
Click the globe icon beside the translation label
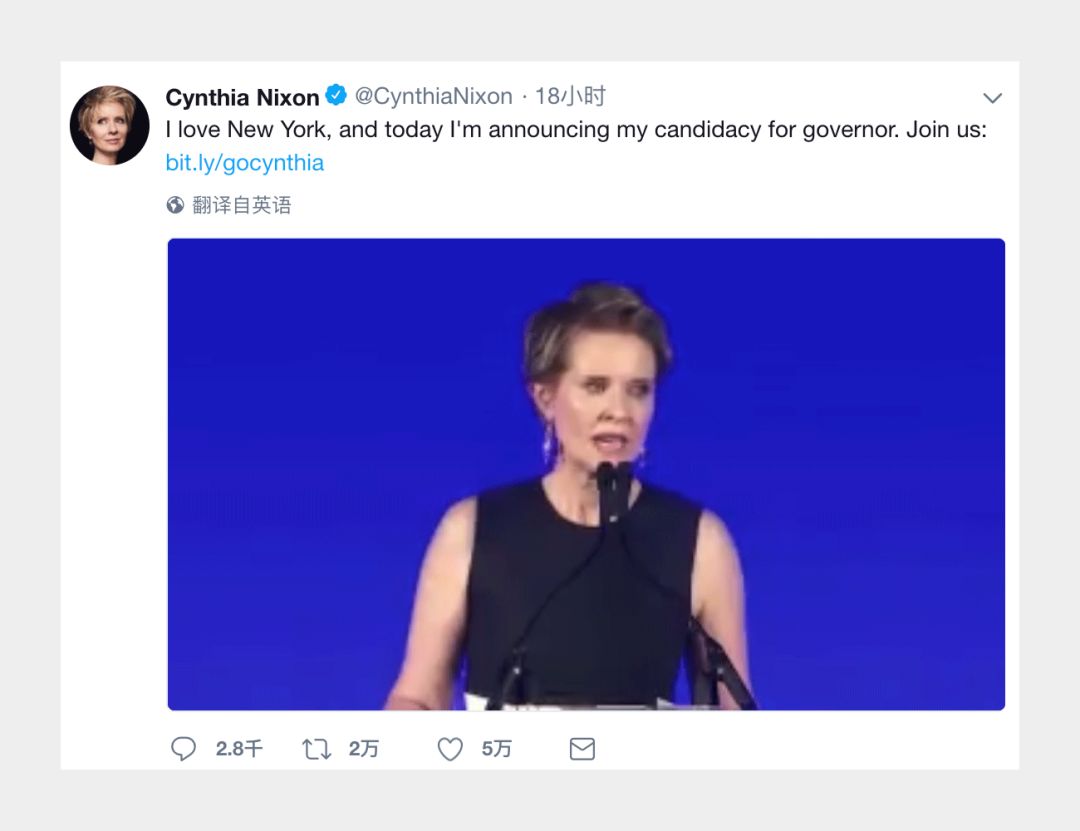point(175,205)
